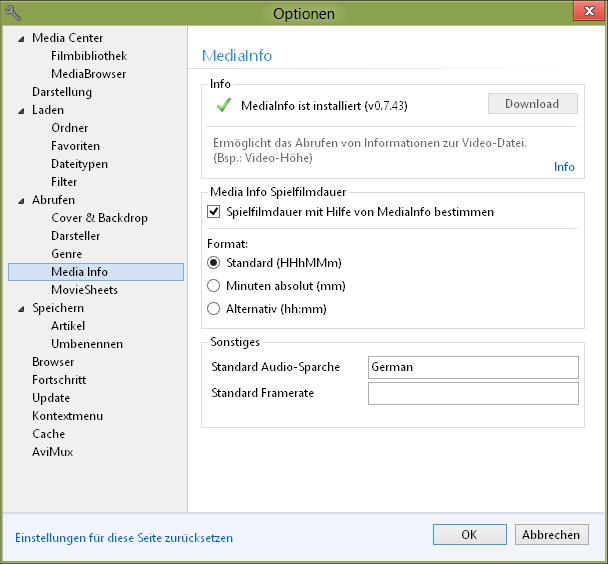The width and height of the screenshot is (608, 564).
Task: Open Dateitypen settings page
Action: pos(79,164)
